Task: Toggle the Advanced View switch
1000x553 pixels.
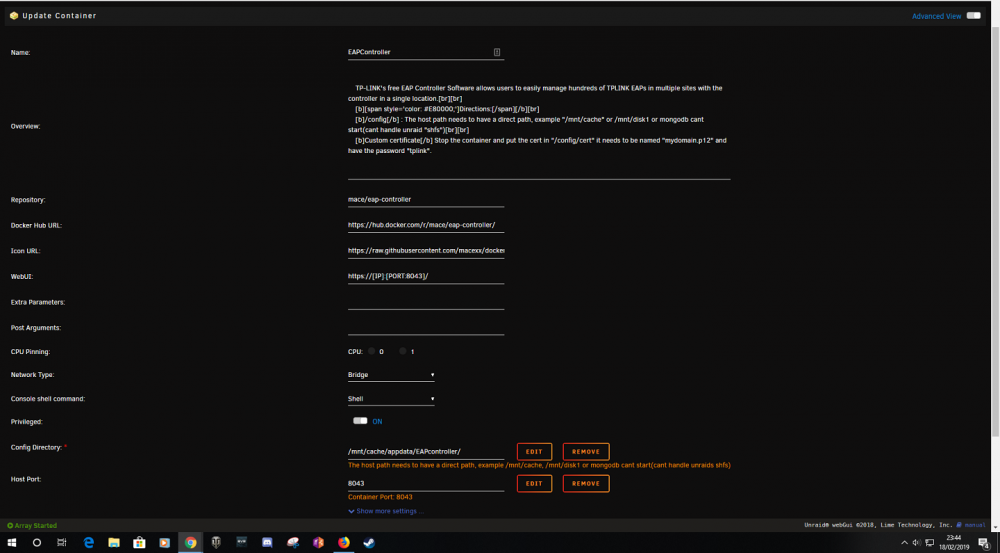Action: coord(973,16)
